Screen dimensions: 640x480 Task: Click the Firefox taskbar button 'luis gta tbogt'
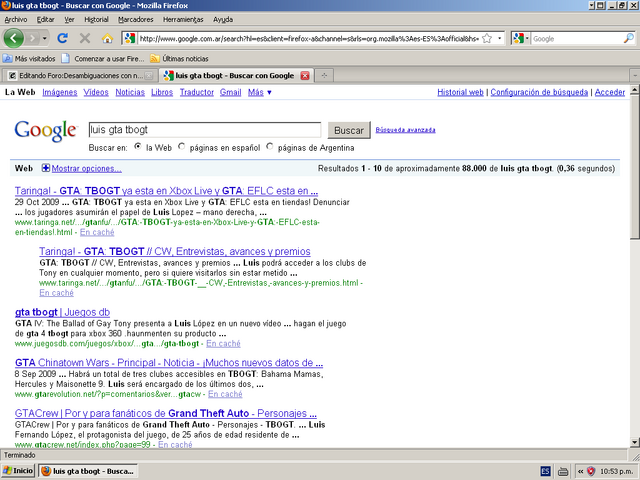tap(88, 471)
